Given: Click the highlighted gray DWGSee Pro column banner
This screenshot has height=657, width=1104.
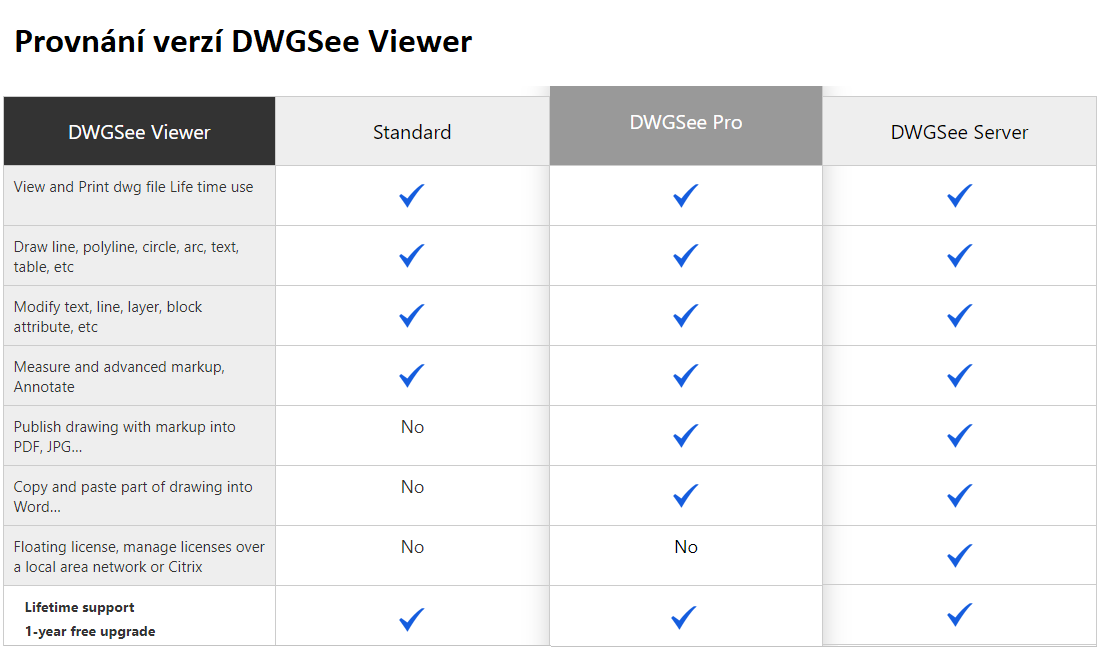Looking at the screenshot, I should pyautogui.click(x=685, y=124).
